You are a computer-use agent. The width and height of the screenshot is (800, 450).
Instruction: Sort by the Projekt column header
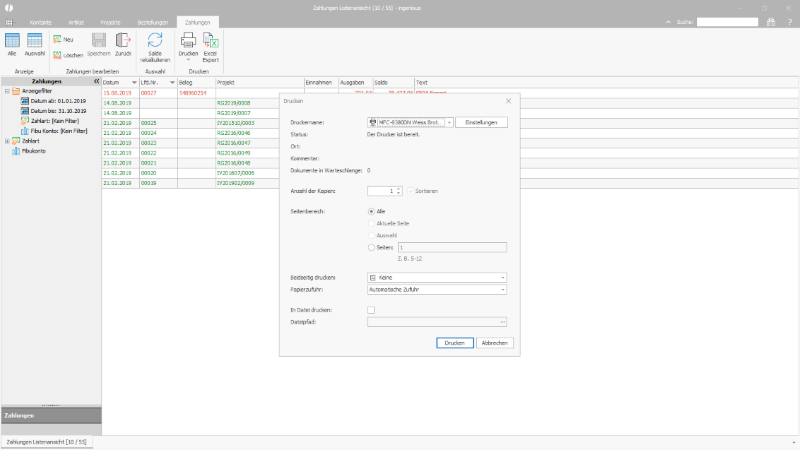(x=260, y=82)
